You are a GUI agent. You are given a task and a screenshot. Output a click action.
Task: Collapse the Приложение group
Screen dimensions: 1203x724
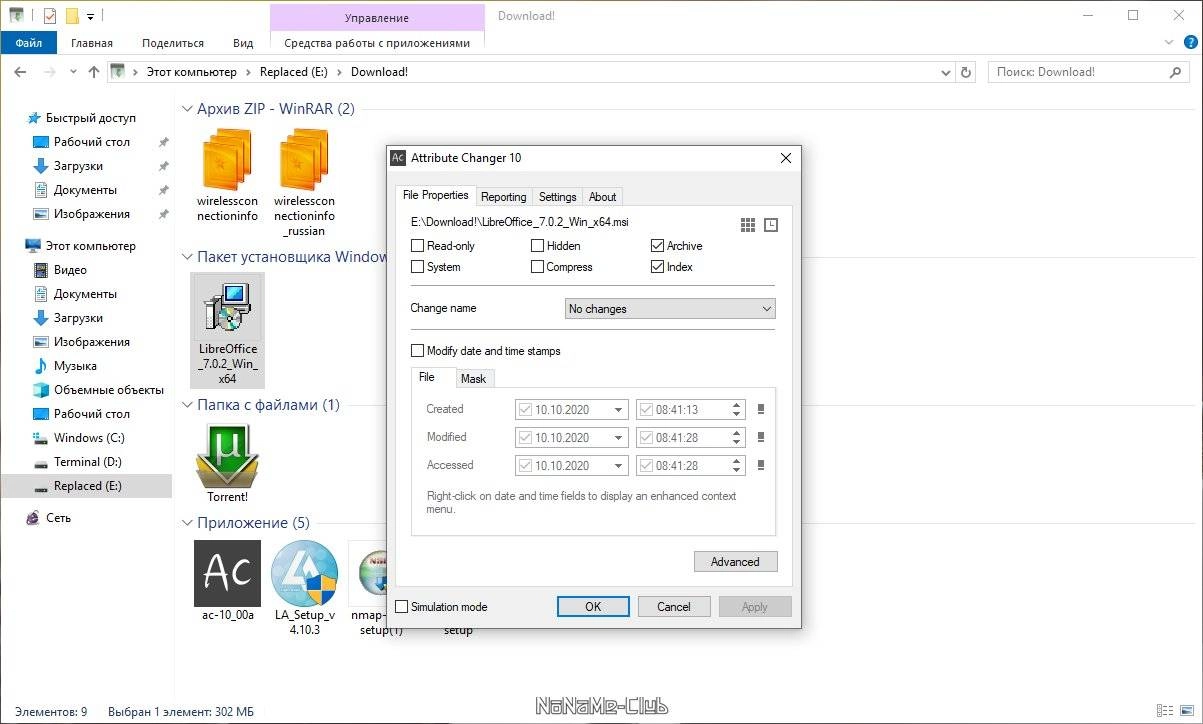187,523
